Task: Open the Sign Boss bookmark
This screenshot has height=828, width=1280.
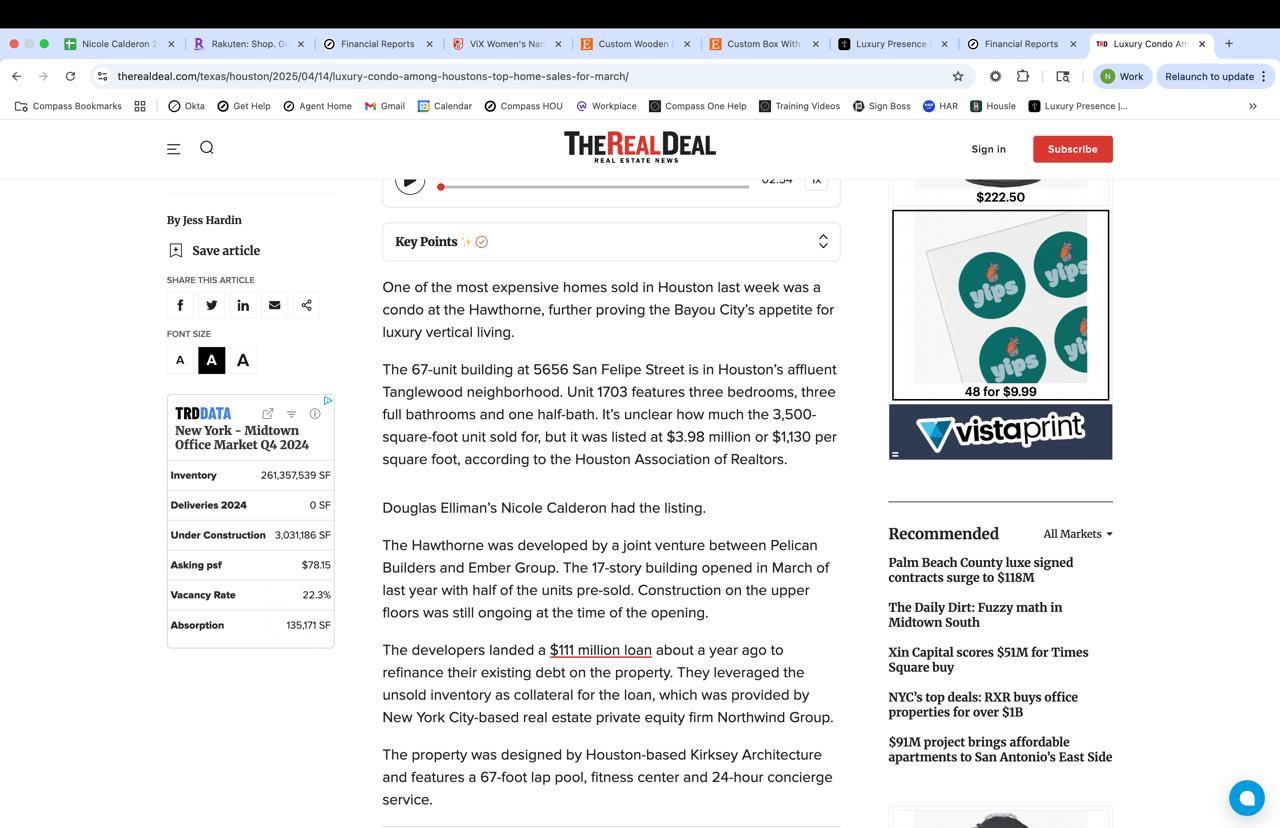Action: coord(881,106)
